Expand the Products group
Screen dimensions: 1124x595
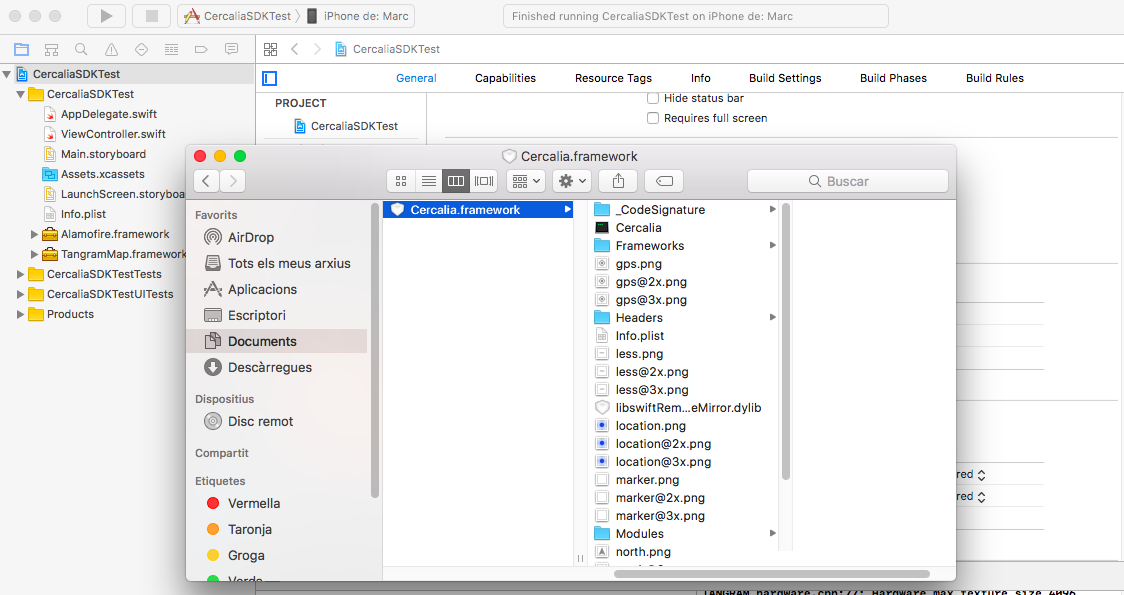click(20, 314)
